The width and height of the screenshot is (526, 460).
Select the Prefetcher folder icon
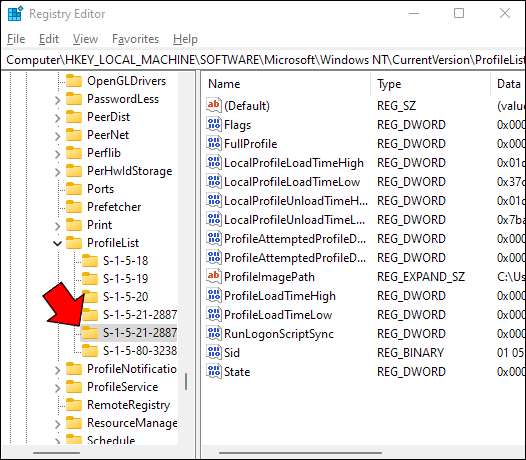tap(74, 207)
